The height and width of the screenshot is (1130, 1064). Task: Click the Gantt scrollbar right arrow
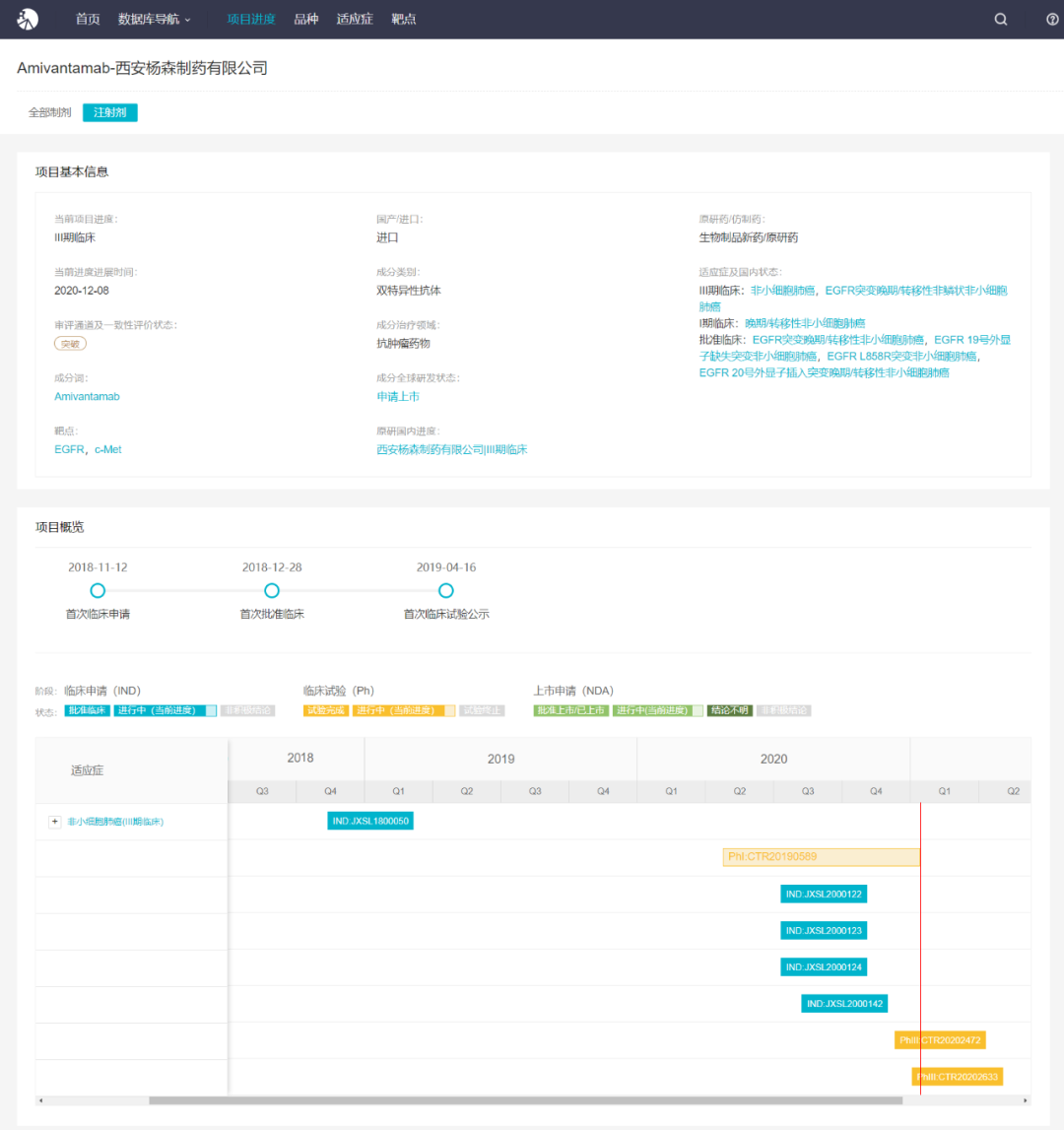(1025, 1100)
